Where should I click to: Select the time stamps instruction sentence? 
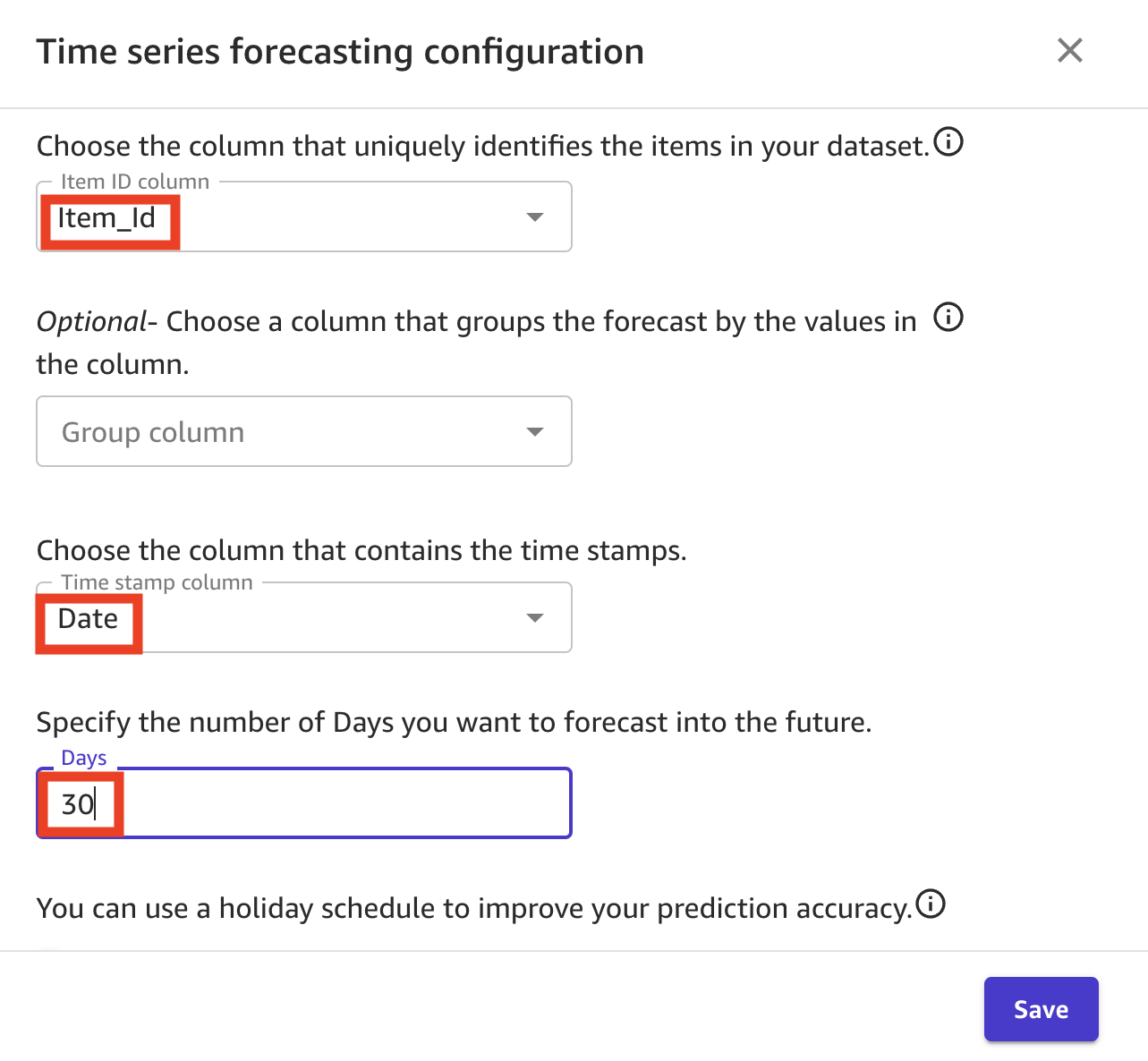361,551
